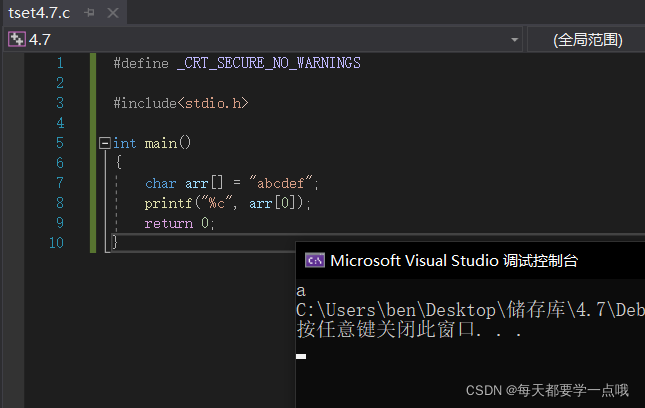Place cursor on the printf call
The image size is (645, 408).
[165, 203]
